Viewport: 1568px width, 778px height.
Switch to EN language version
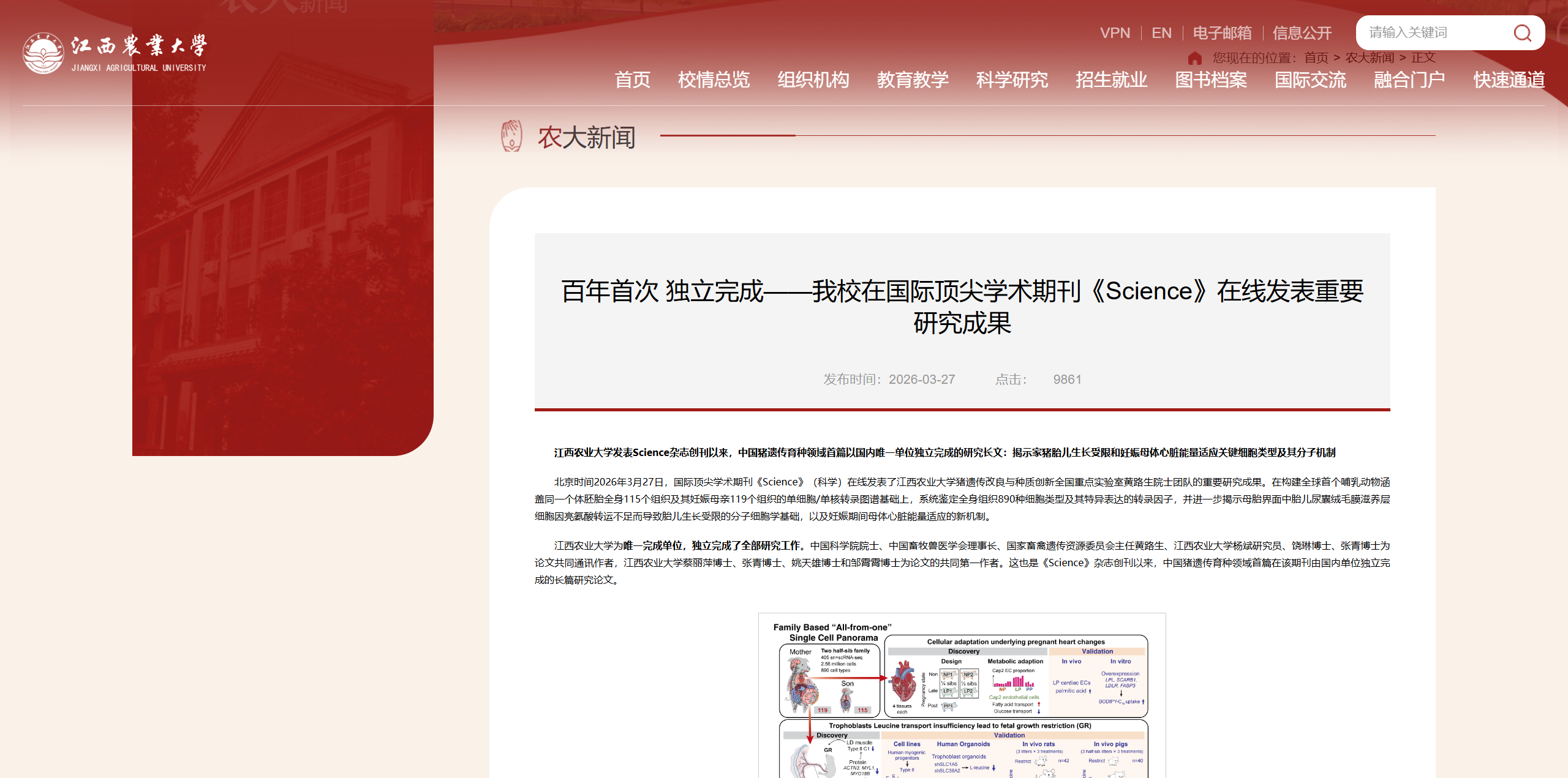1161,33
